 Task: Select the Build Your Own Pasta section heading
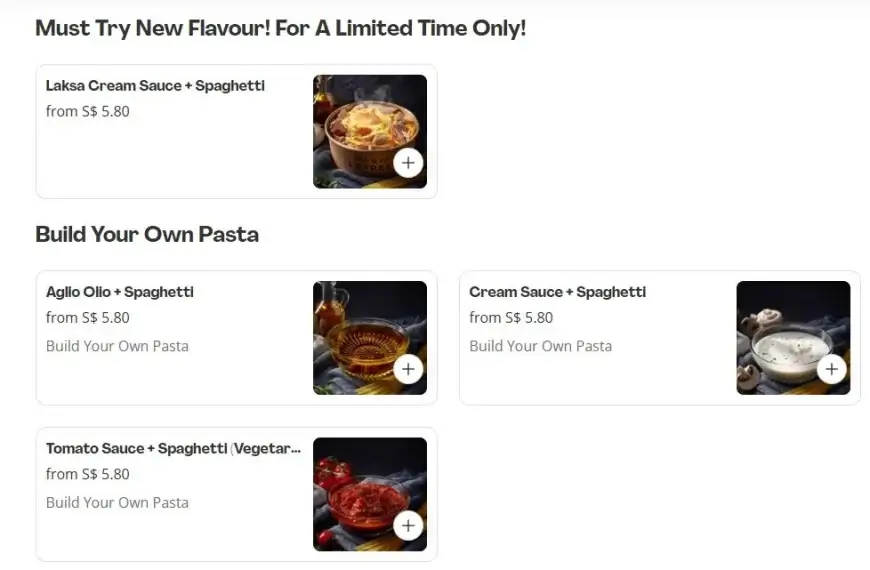click(147, 235)
